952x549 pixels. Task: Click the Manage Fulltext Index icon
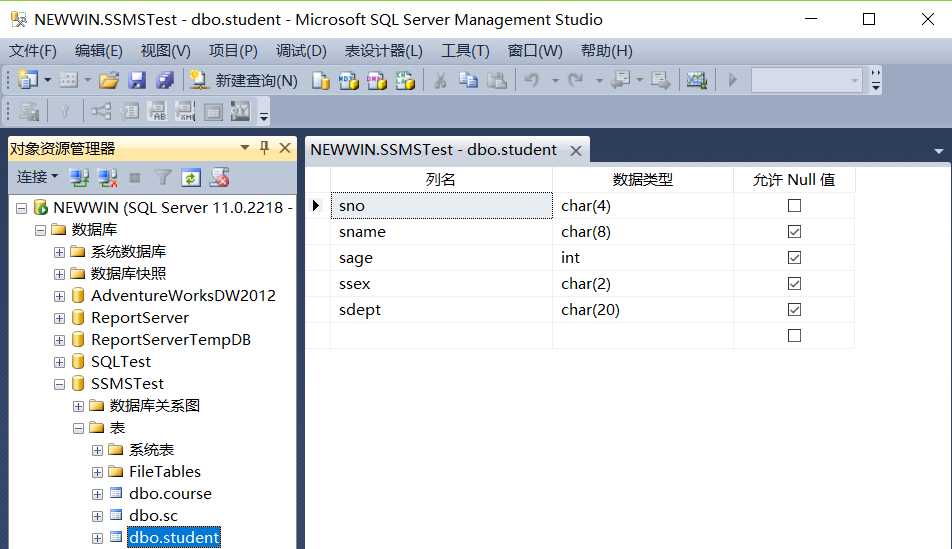tap(157, 112)
